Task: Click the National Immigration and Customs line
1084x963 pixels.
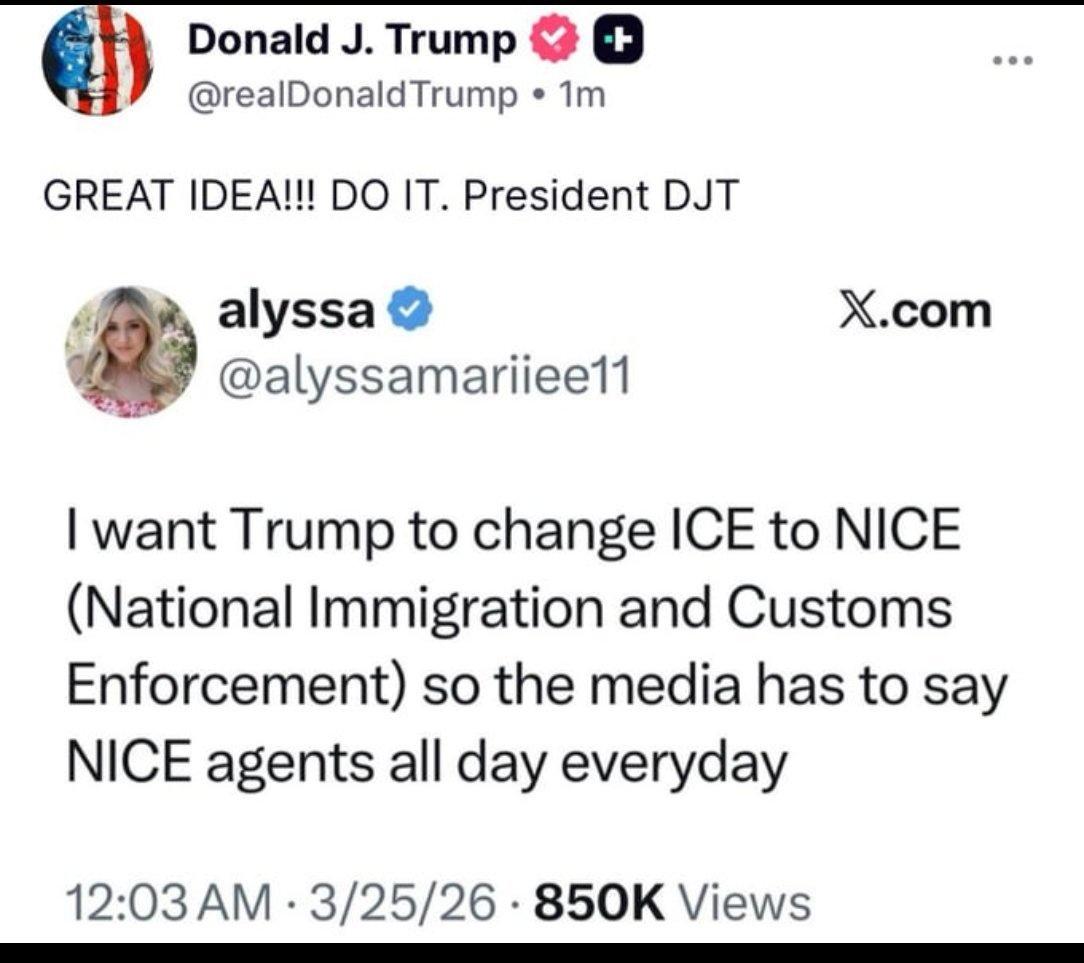Action: point(510,608)
